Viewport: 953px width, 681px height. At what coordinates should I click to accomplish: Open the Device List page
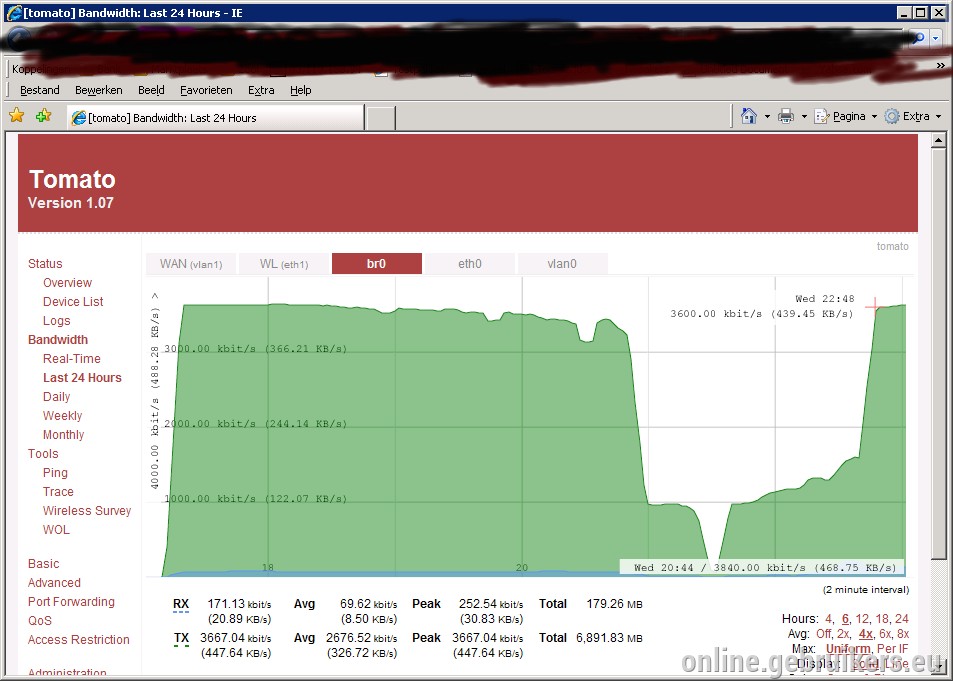(73, 302)
